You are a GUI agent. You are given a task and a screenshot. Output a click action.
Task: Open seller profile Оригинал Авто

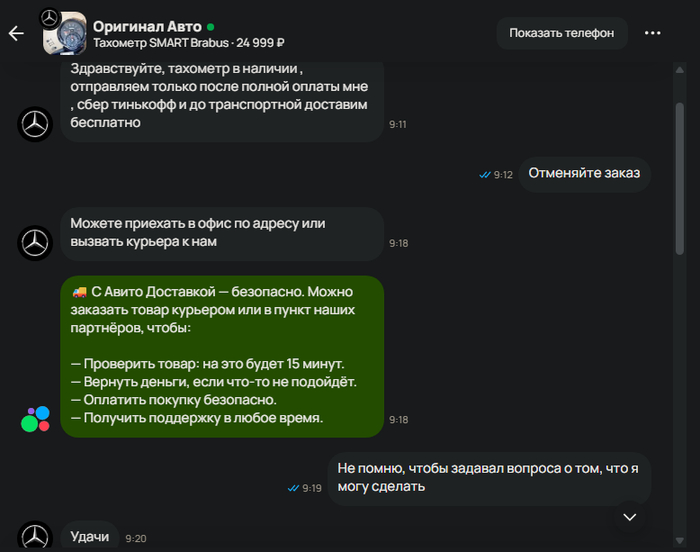[146, 24]
